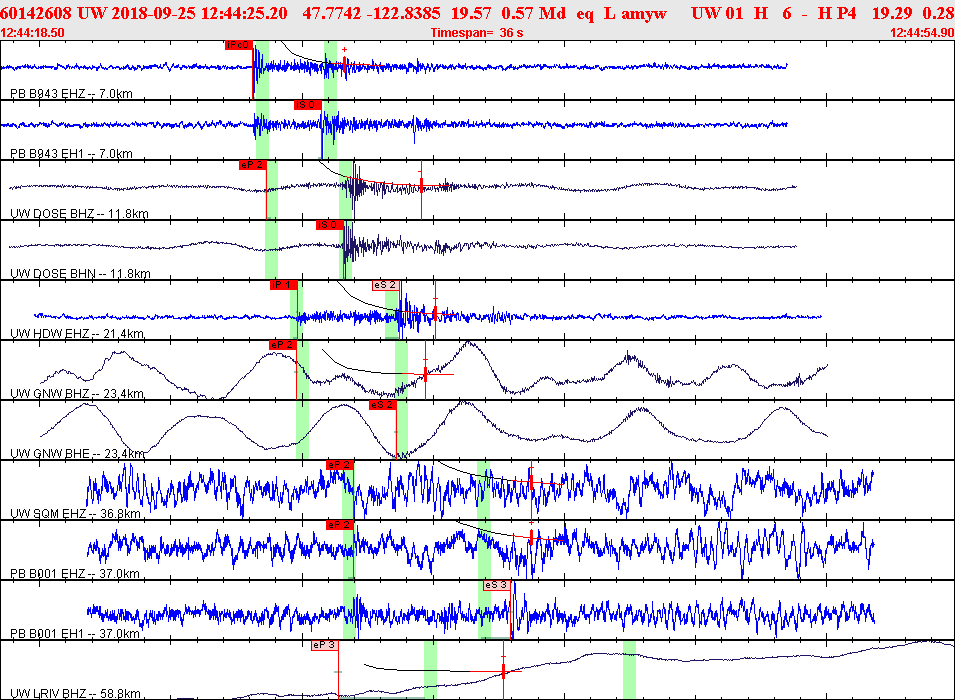The image size is (955, 700).
Task: Click the event ID 60142608 in header
Action: pos(36,13)
